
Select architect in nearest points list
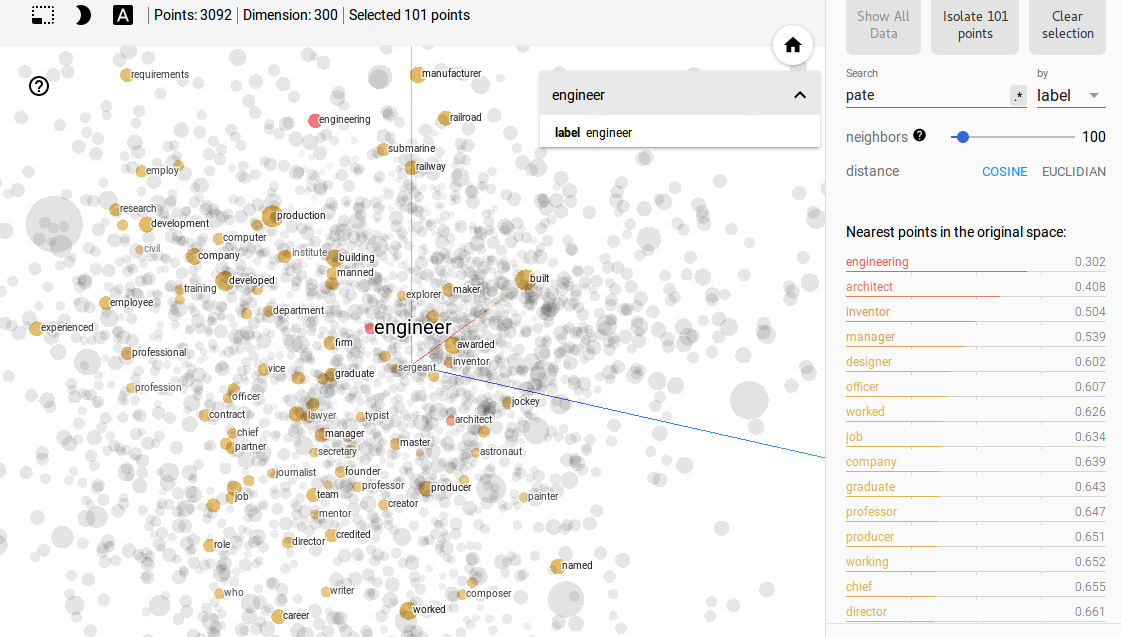pyautogui.click(x=975, y=287)
